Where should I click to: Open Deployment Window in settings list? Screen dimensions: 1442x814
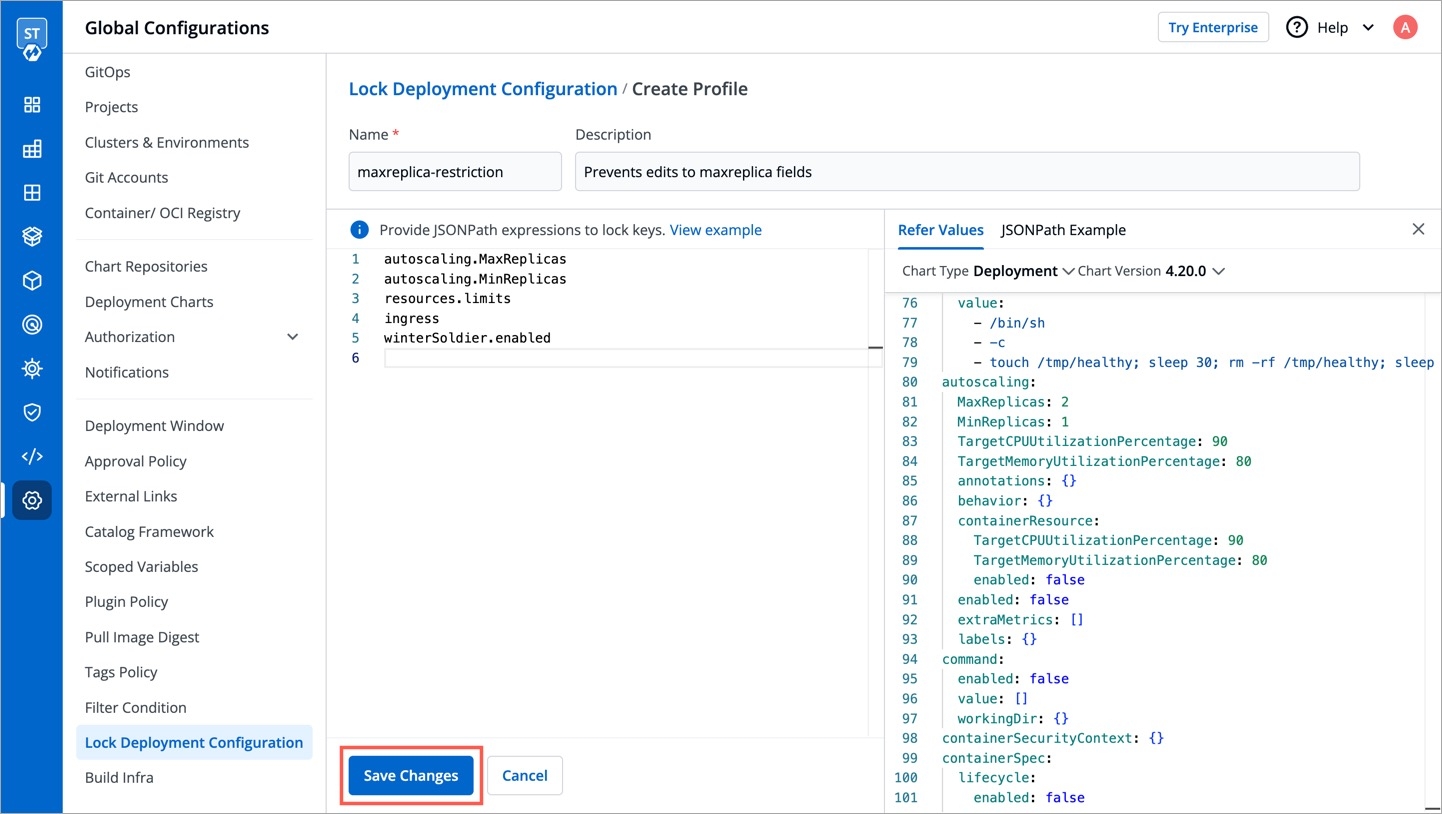click(x=154, y=426)
